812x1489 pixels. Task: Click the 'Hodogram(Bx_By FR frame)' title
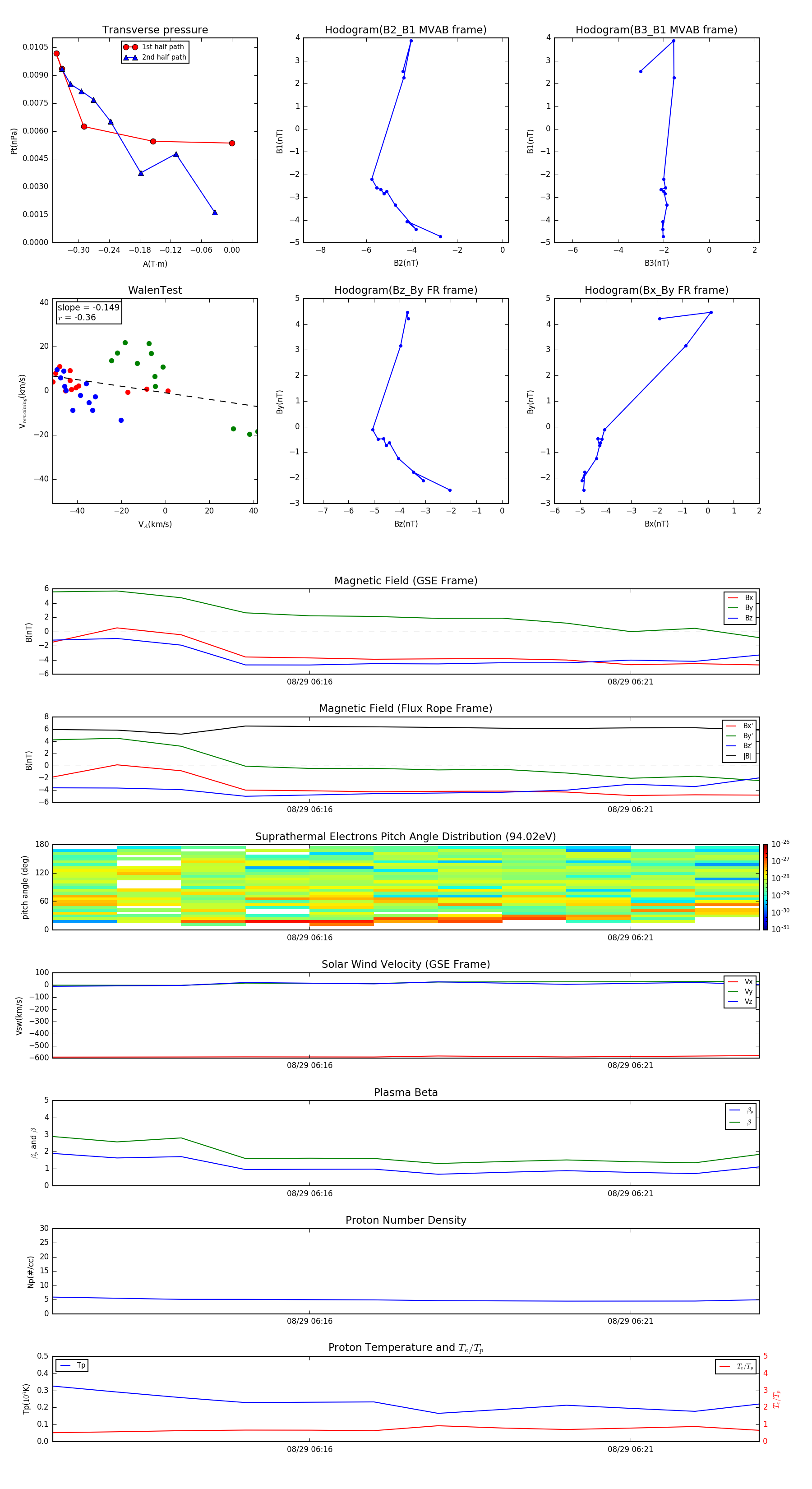click(x=656, y=290)
